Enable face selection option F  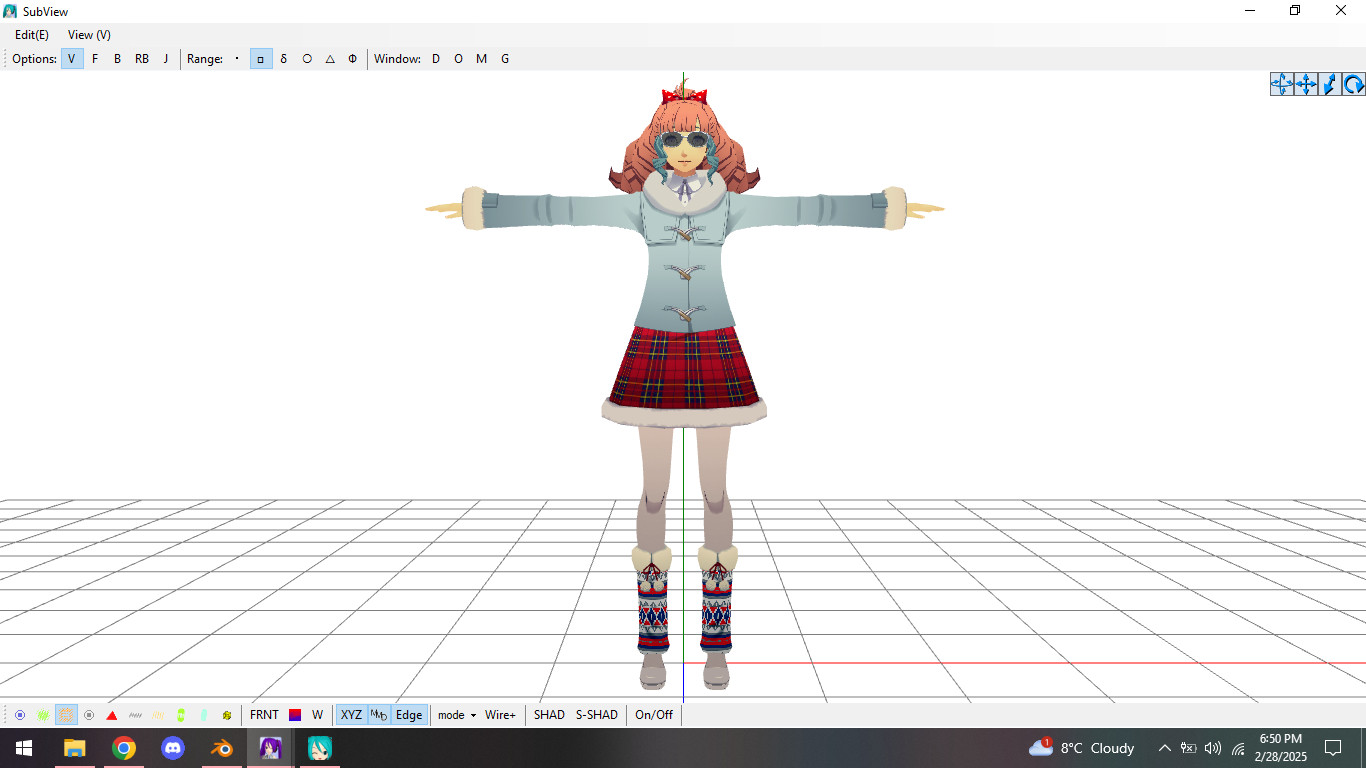[95, 59]
